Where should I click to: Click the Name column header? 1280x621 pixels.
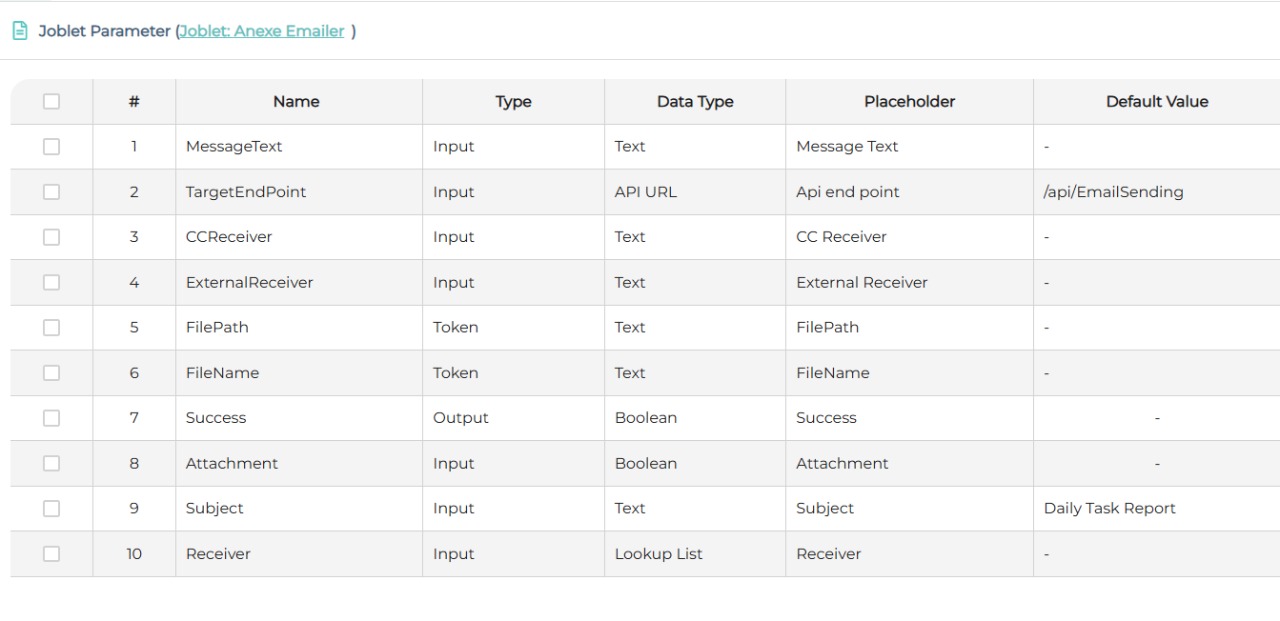[297, 101]
